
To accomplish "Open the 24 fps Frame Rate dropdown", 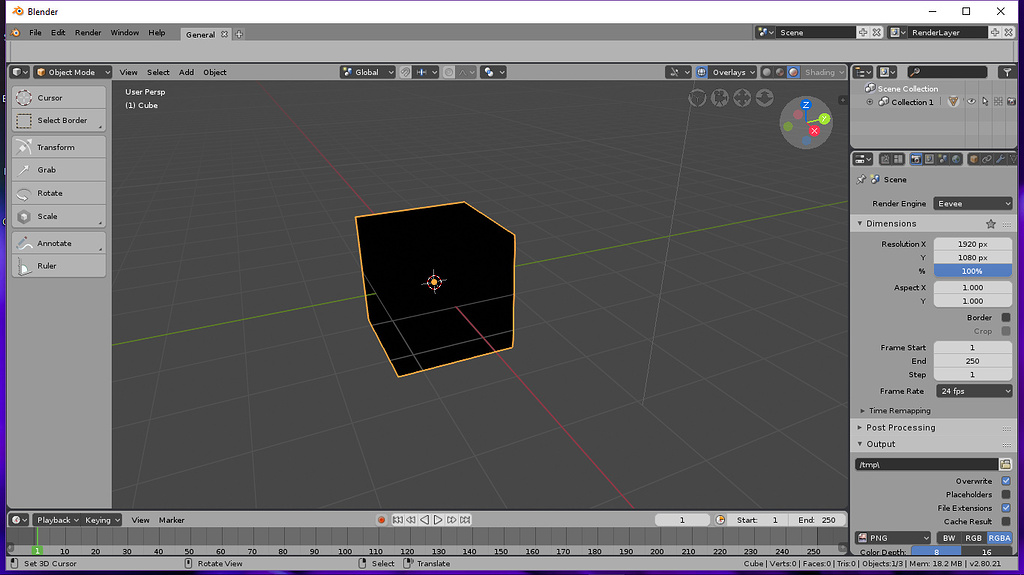I will 974,391.
